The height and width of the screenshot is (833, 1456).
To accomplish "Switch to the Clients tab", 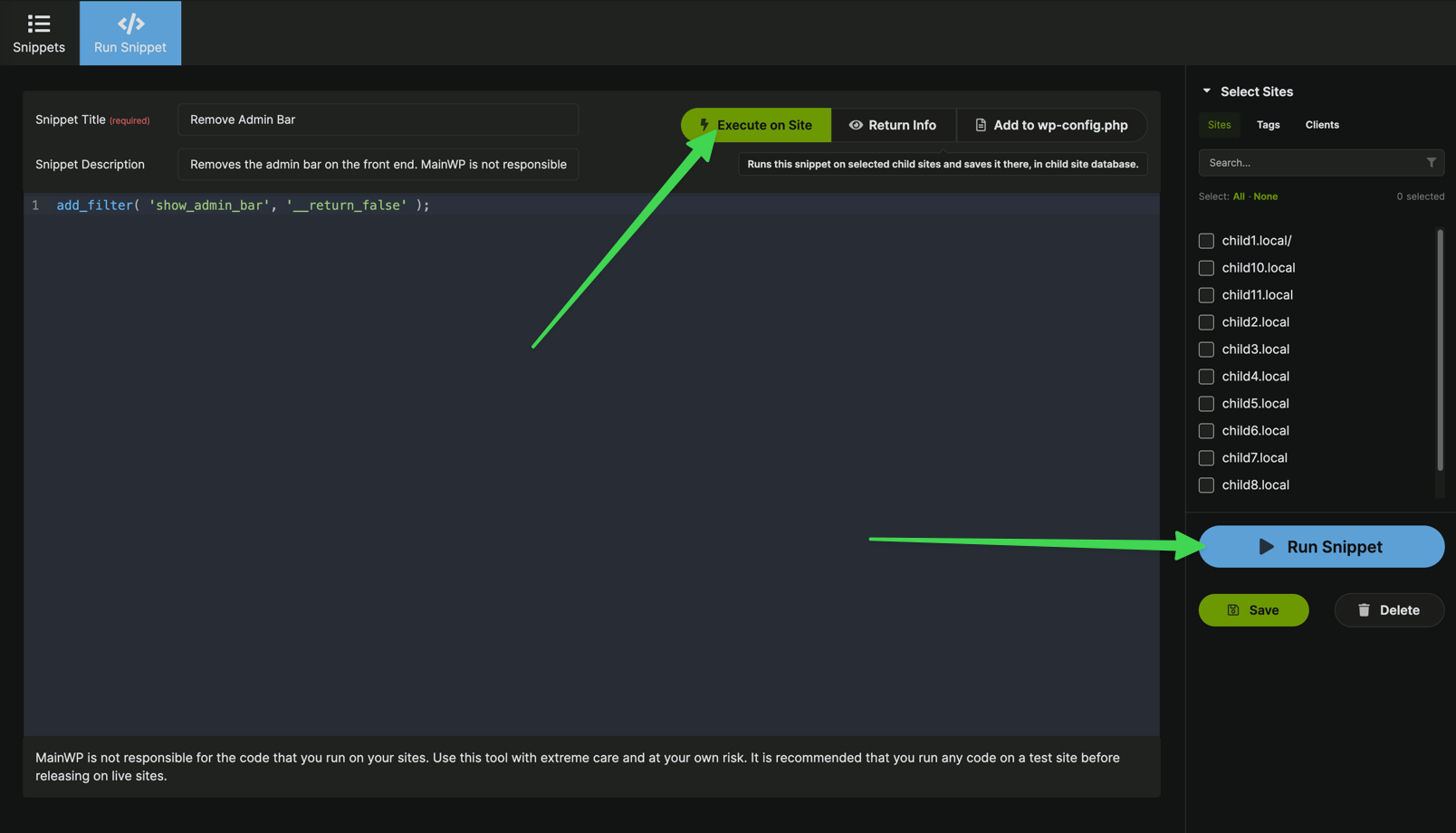I will coord(1322,125).
